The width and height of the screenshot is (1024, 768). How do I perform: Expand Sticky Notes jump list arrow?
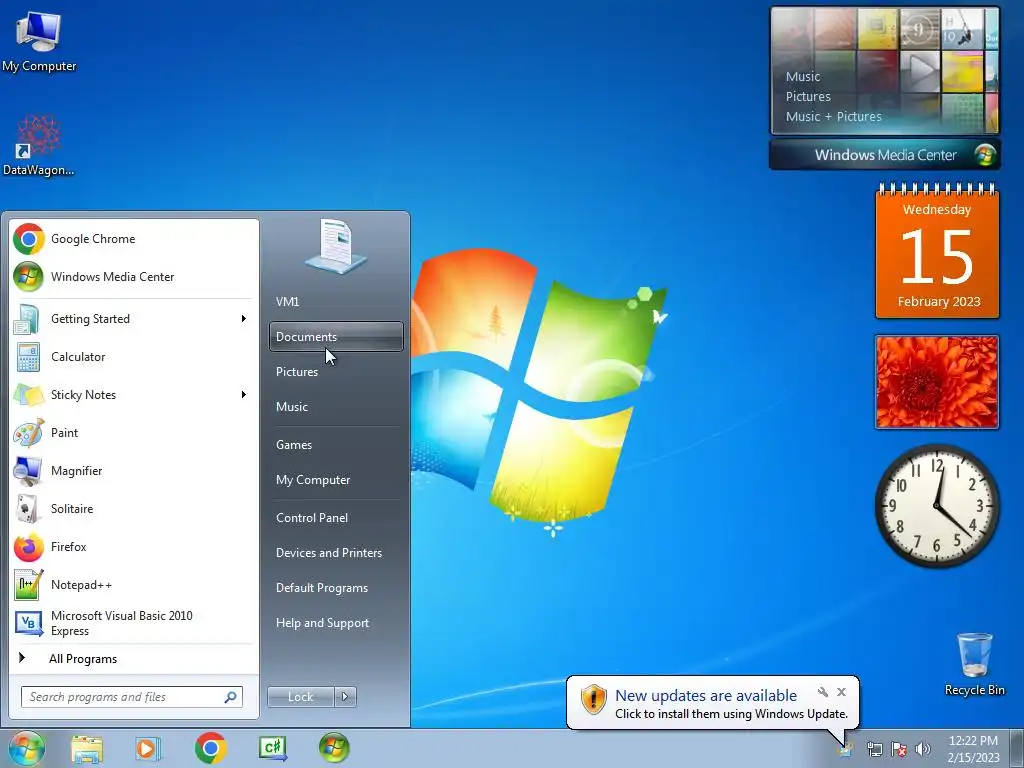tap(244, 394)
